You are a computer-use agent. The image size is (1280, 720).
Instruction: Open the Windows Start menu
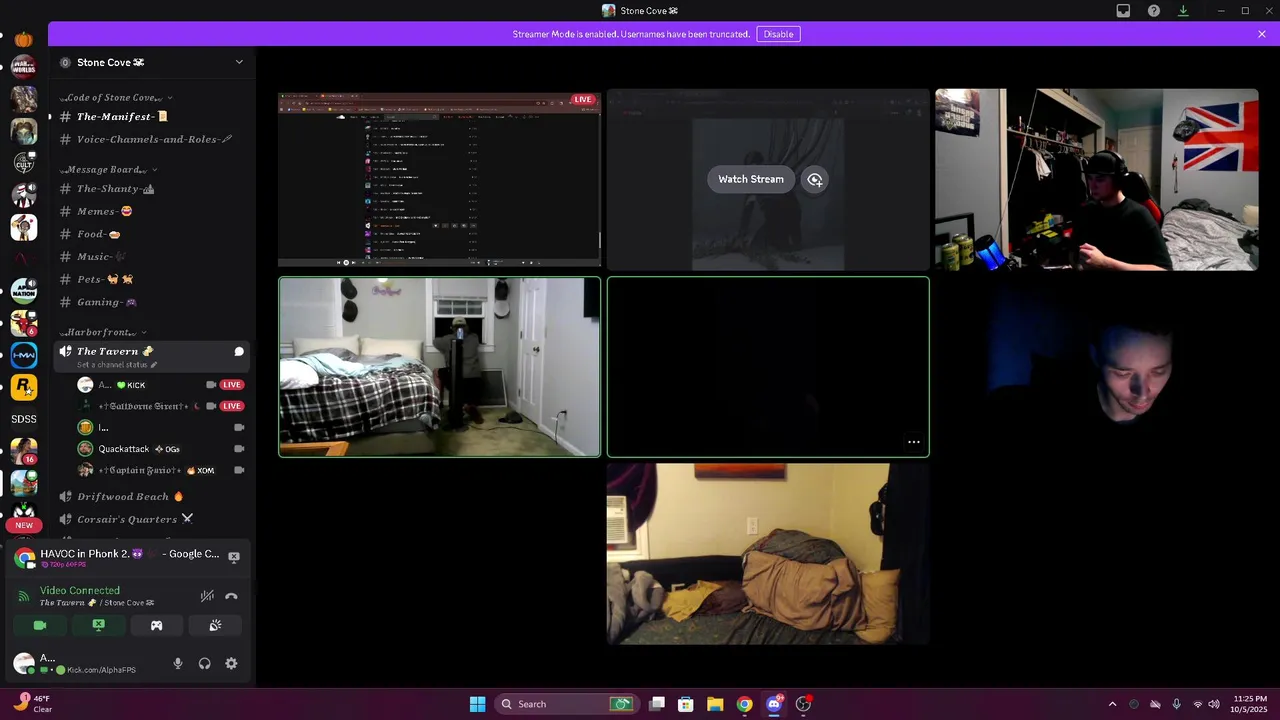(x=478, y=704)
